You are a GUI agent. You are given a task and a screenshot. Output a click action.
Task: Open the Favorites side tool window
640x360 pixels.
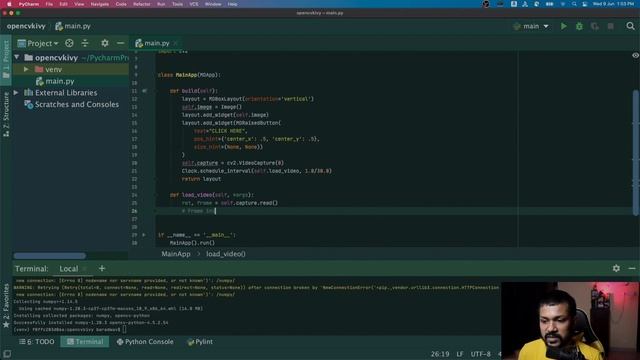tap(6, 306)
